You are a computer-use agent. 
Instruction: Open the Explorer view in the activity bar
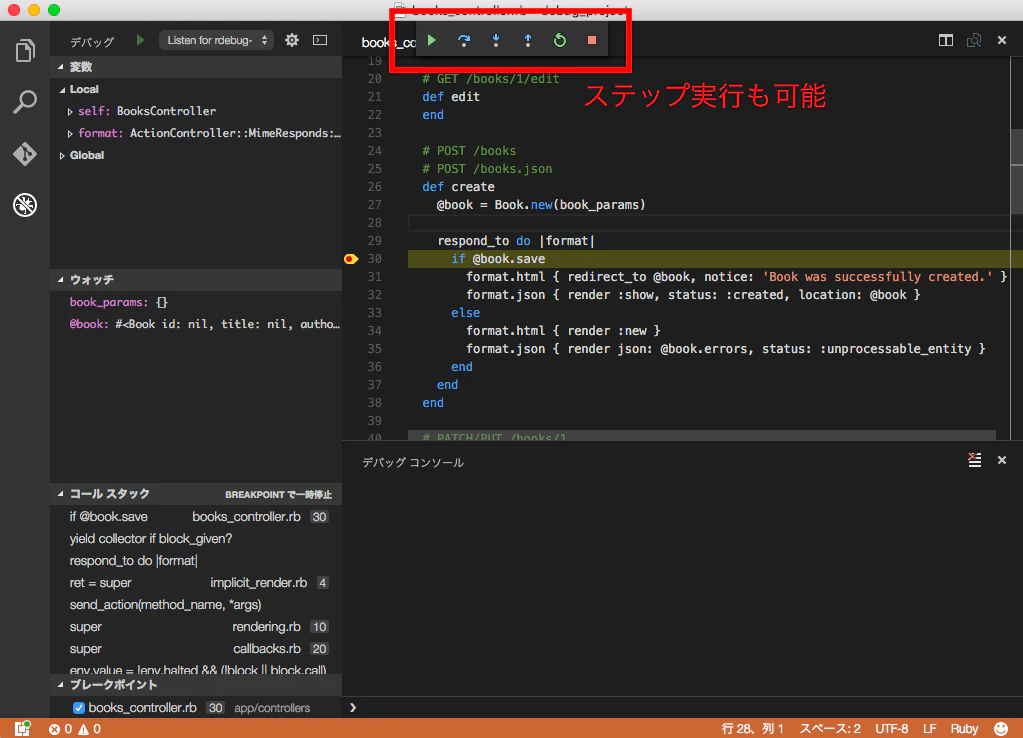[x=25, y=50]
